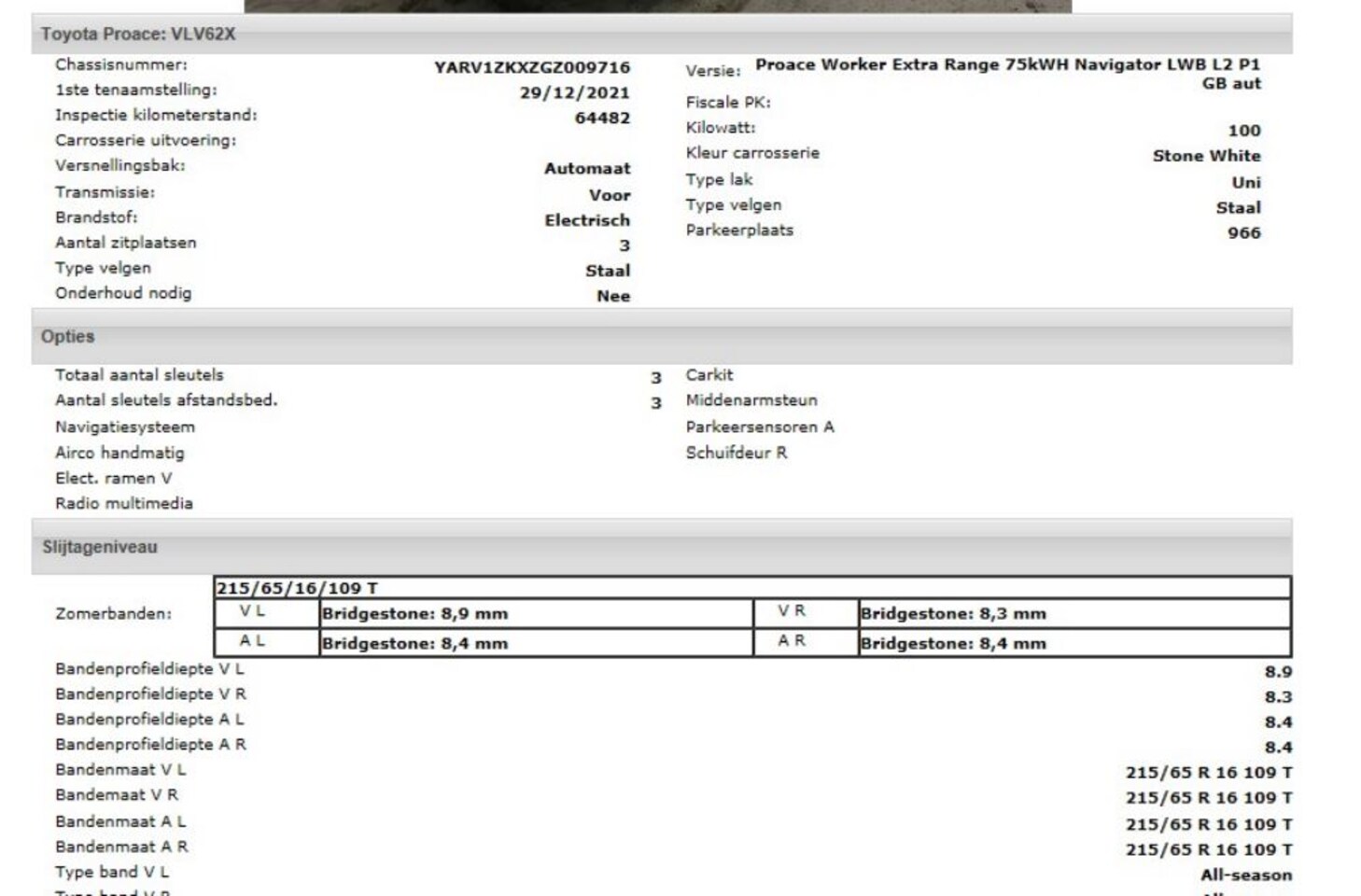The height and width of the screenshot is (896, 1361).
Task: Click the V R Bridgestone 8,3 mm cell
Action: [952, 614]
